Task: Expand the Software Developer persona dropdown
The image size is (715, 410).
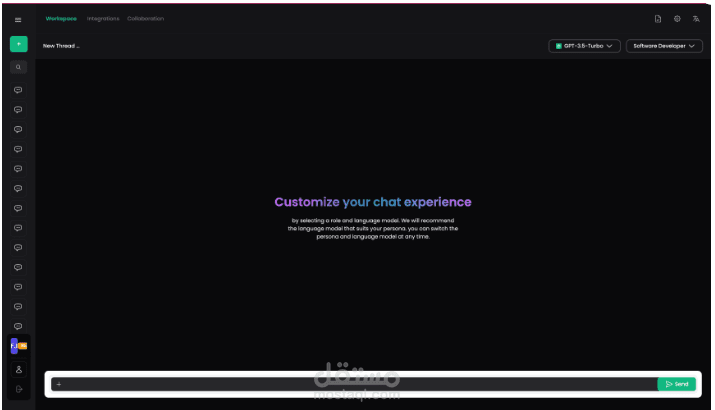Action: coord(664,46)
